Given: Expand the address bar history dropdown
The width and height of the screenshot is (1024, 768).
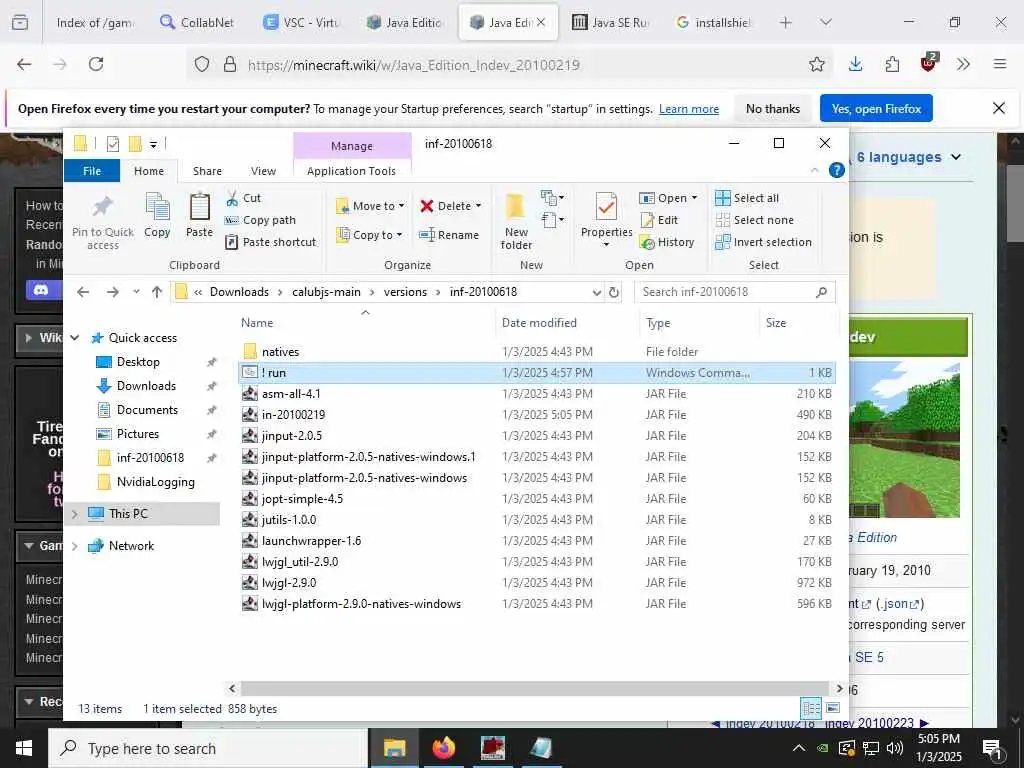Looking at the screenshot, I should 596,293.
